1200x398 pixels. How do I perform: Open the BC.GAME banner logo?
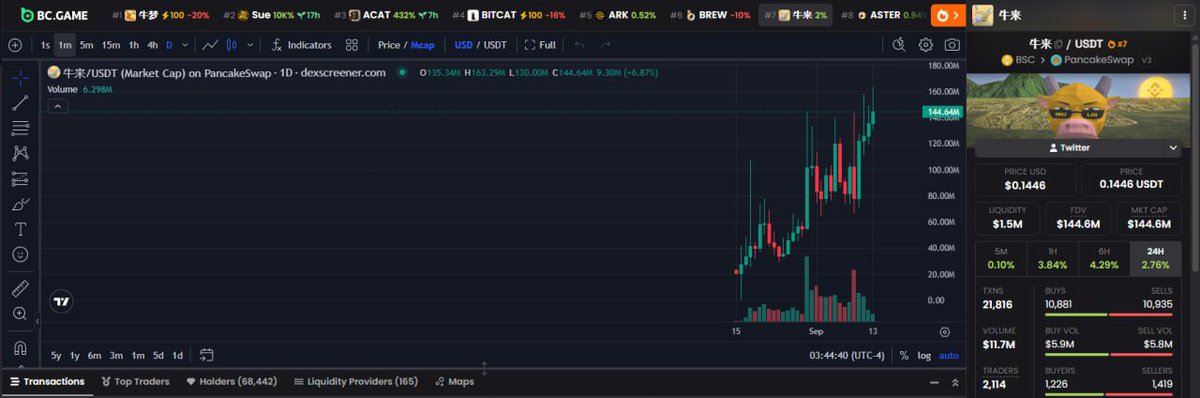(54, 15)
